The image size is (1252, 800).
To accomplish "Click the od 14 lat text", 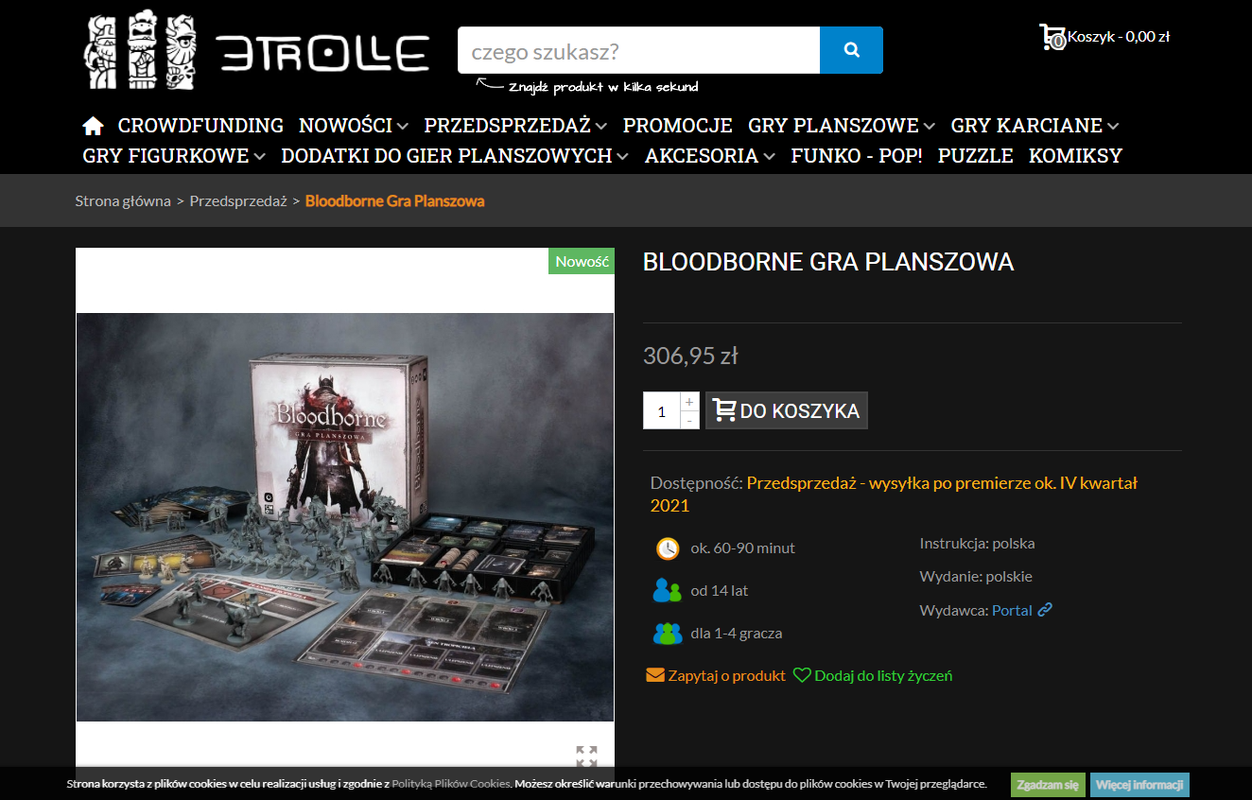I will click(x=720, y=591).
